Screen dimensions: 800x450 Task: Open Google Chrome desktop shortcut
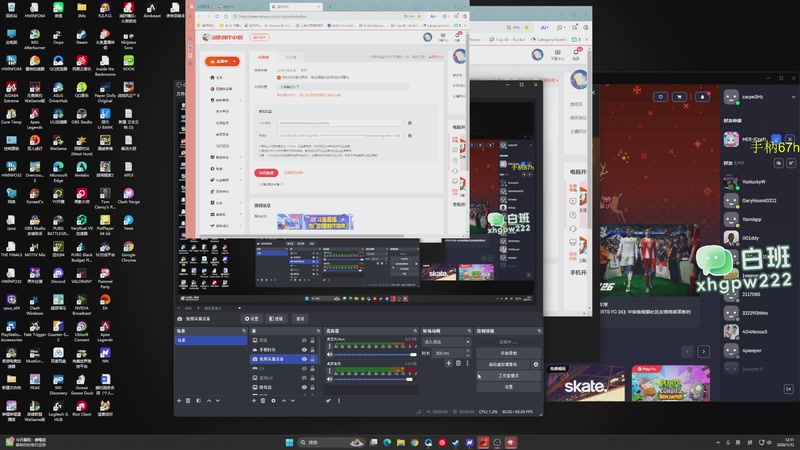pos(129,251)
